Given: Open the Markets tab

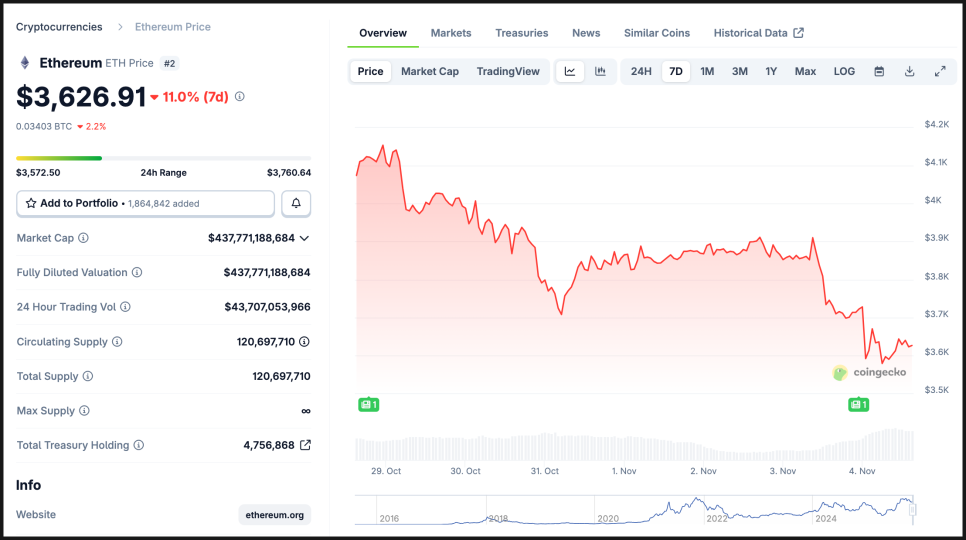Looking at the screenshot, I should [451, 33].
